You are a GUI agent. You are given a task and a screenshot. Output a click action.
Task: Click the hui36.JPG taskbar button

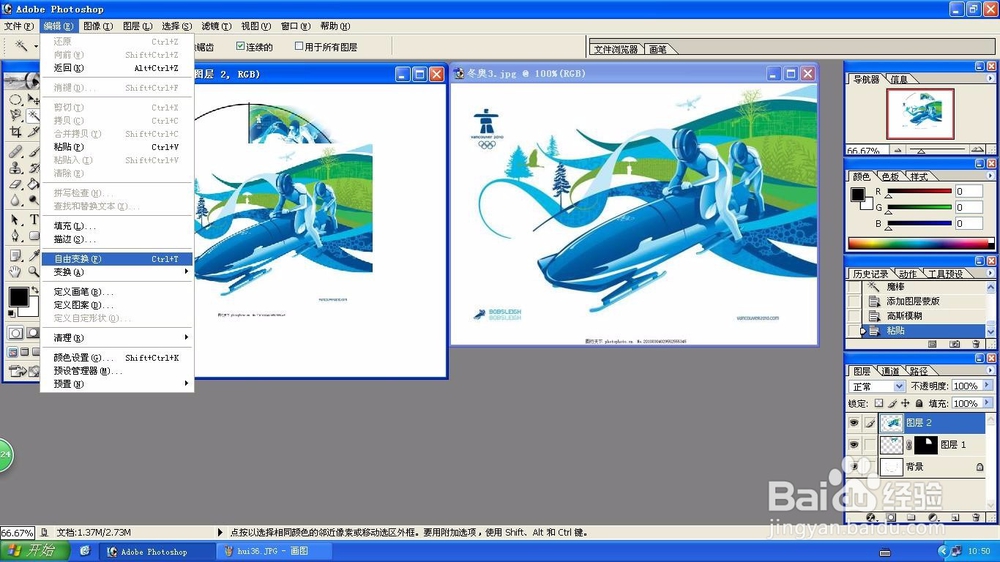click(x=272, y=551)
